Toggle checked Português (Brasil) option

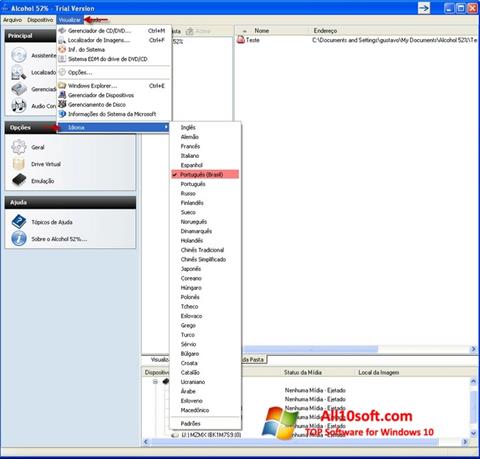pos(205,174)
